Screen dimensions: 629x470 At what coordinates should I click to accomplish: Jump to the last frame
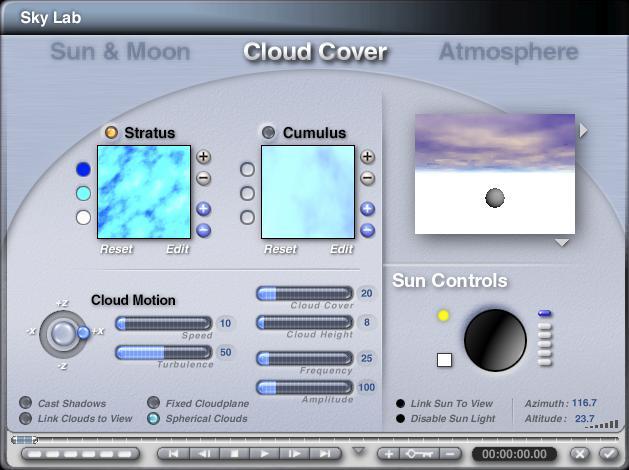(325, 454)
